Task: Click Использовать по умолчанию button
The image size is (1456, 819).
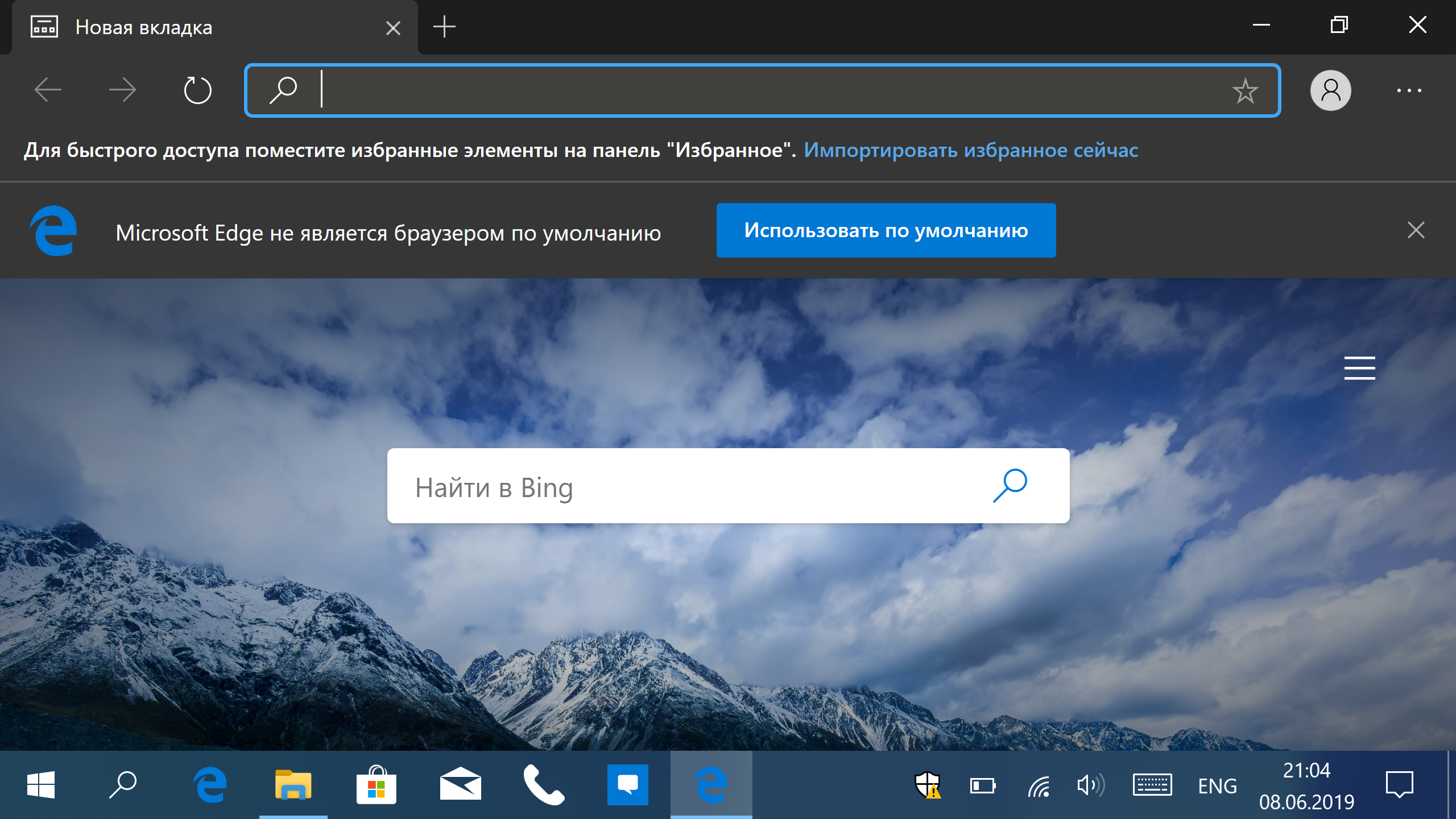Action: (886, 230)
